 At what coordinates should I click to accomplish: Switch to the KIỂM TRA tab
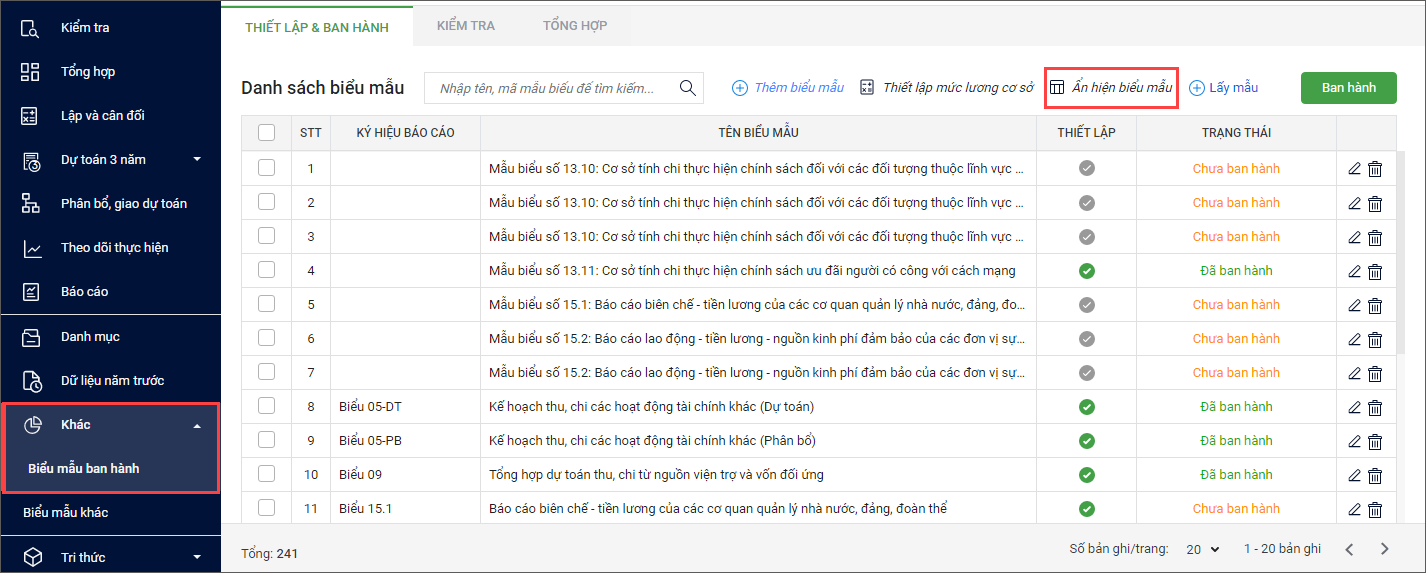coord(465,25)
